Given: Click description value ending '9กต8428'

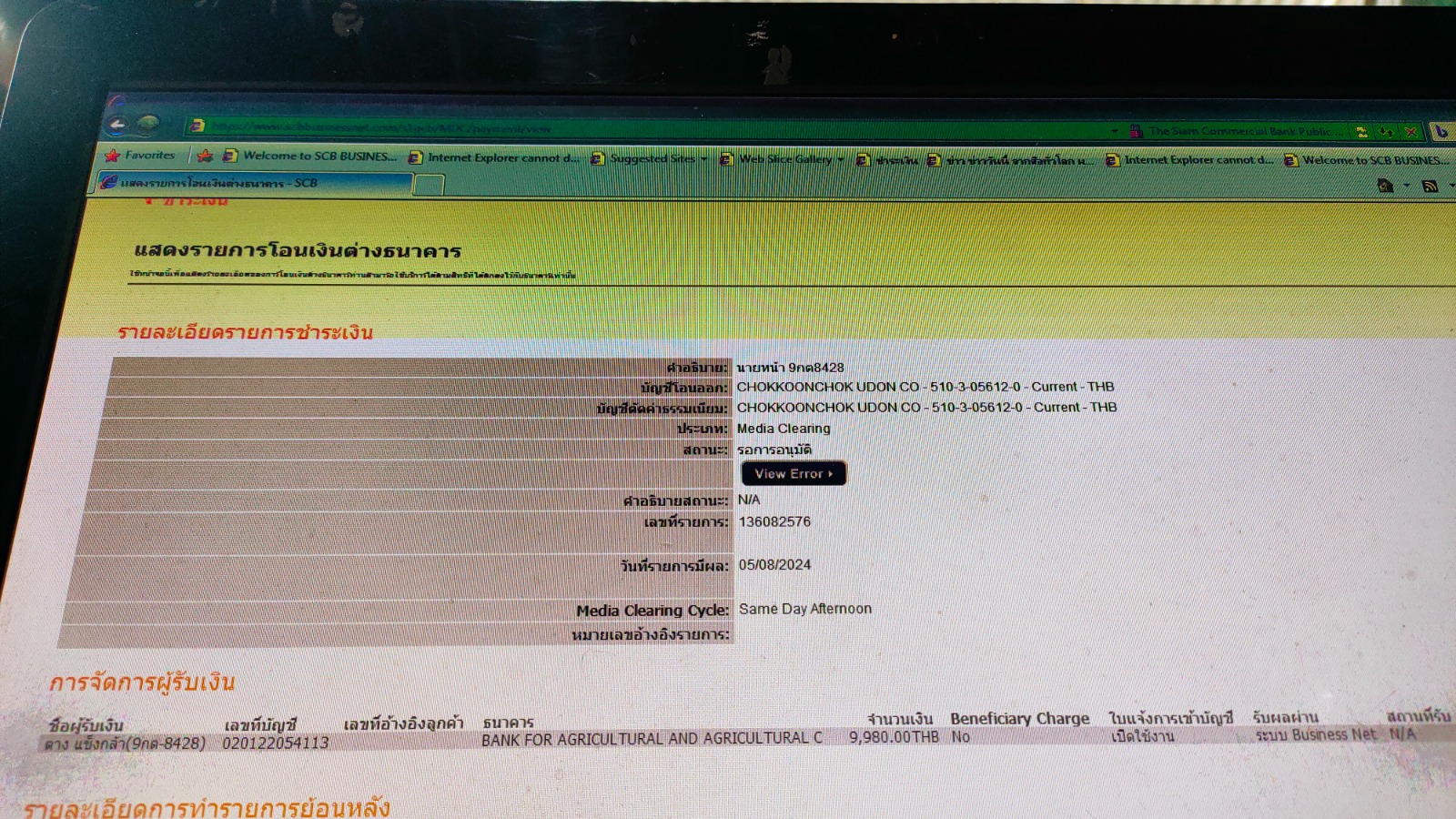Looking at the screenshot, I should 790,368.
